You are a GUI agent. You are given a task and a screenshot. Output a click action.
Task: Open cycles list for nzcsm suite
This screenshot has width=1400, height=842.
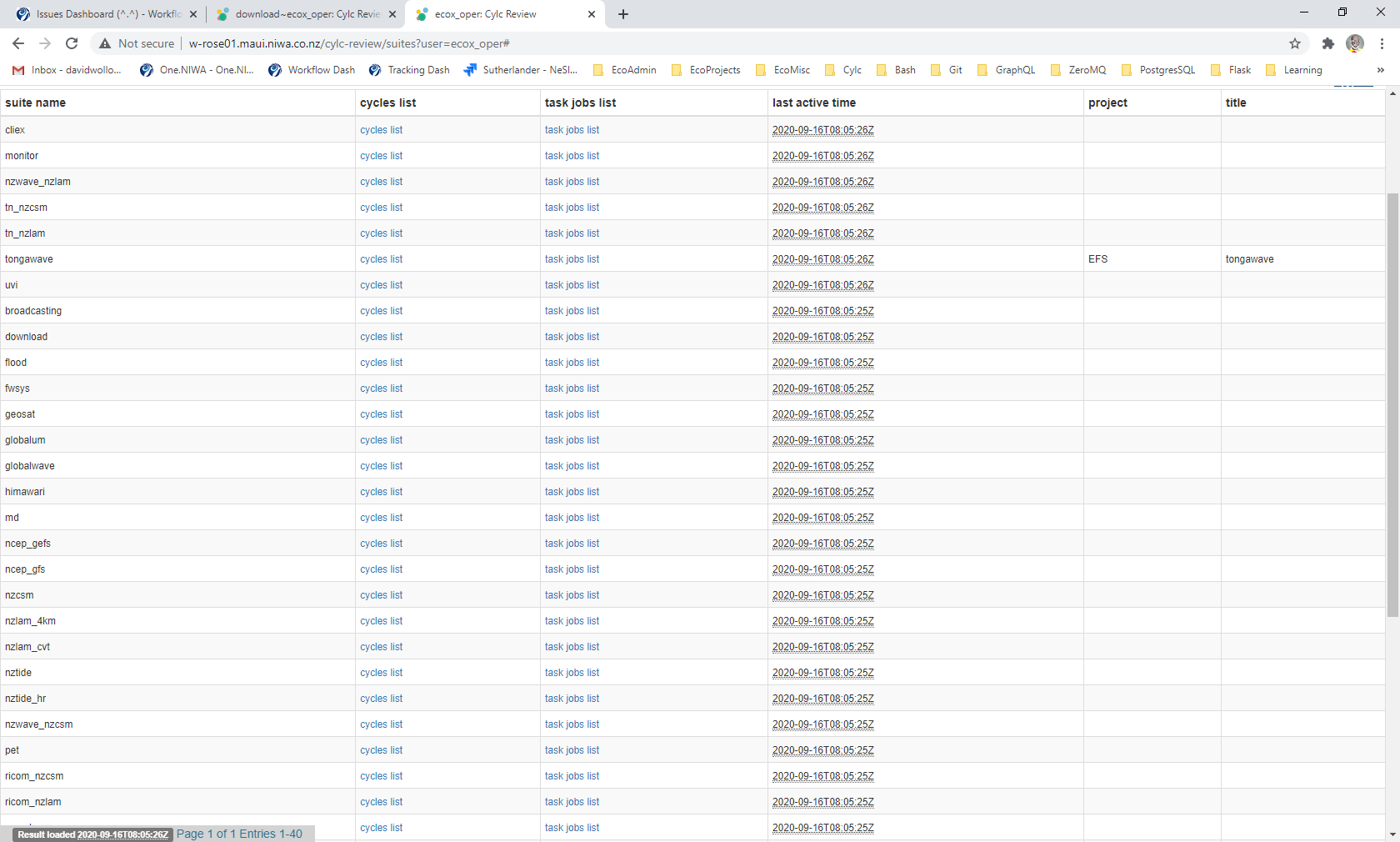click(x=382, y=595)
